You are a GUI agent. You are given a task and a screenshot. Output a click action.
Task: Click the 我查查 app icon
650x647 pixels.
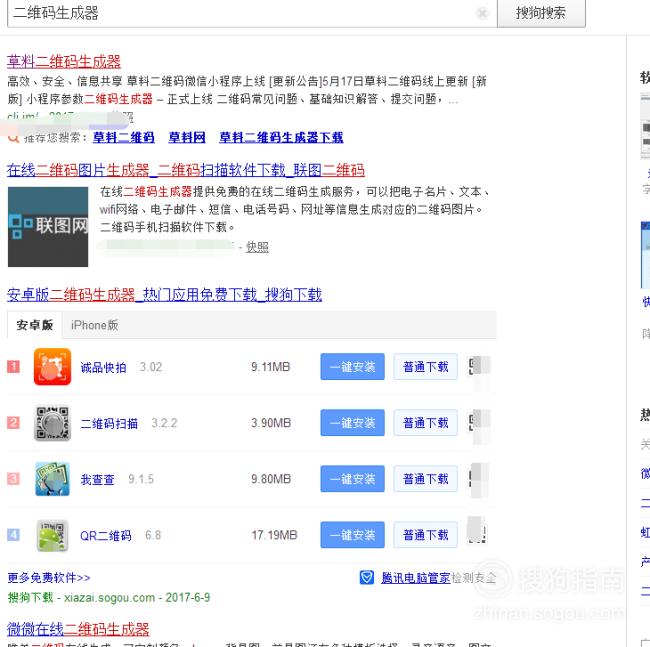pos(52,479)
